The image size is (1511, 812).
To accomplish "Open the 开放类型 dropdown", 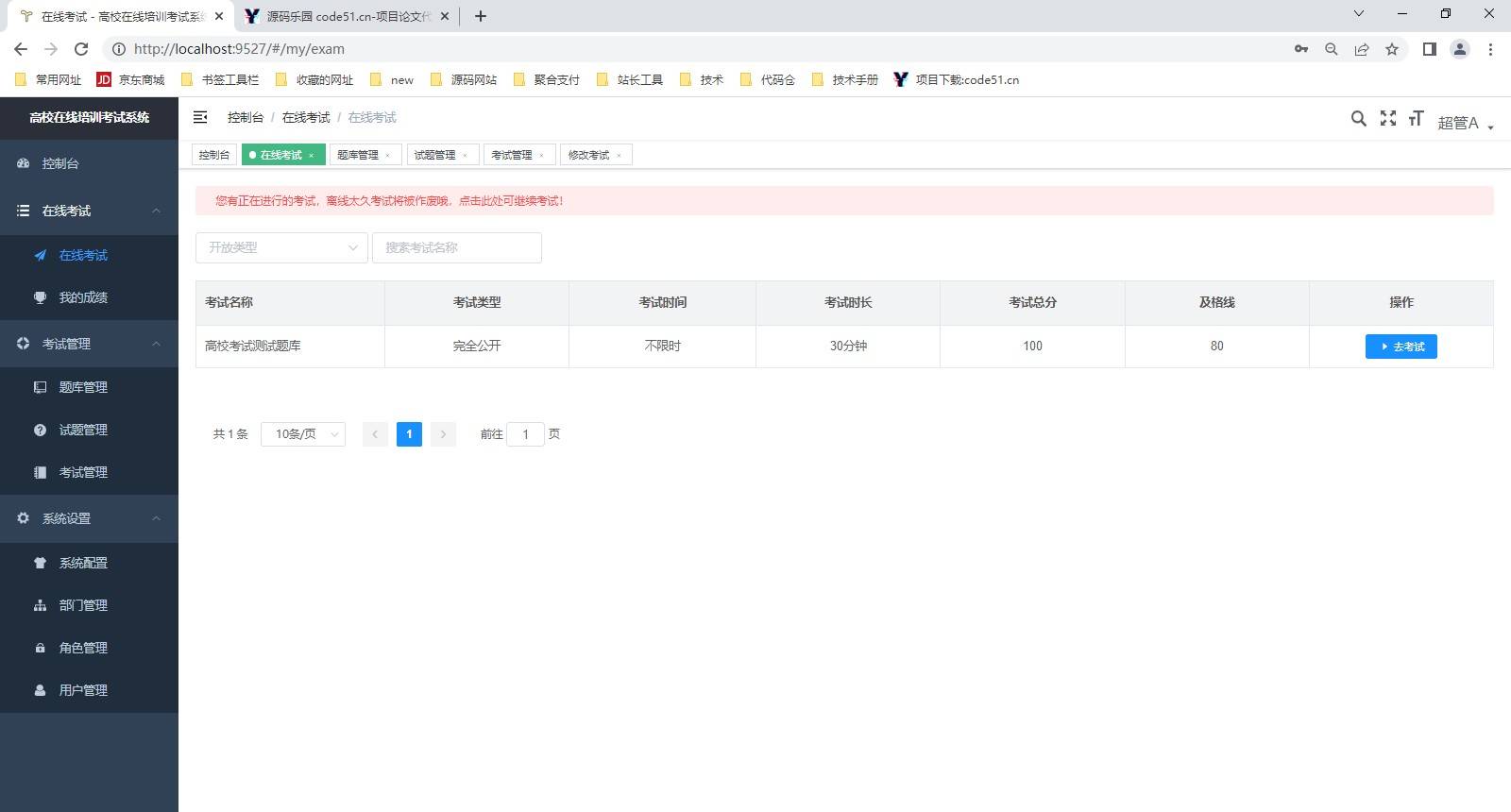I will (x=281, y=247).
